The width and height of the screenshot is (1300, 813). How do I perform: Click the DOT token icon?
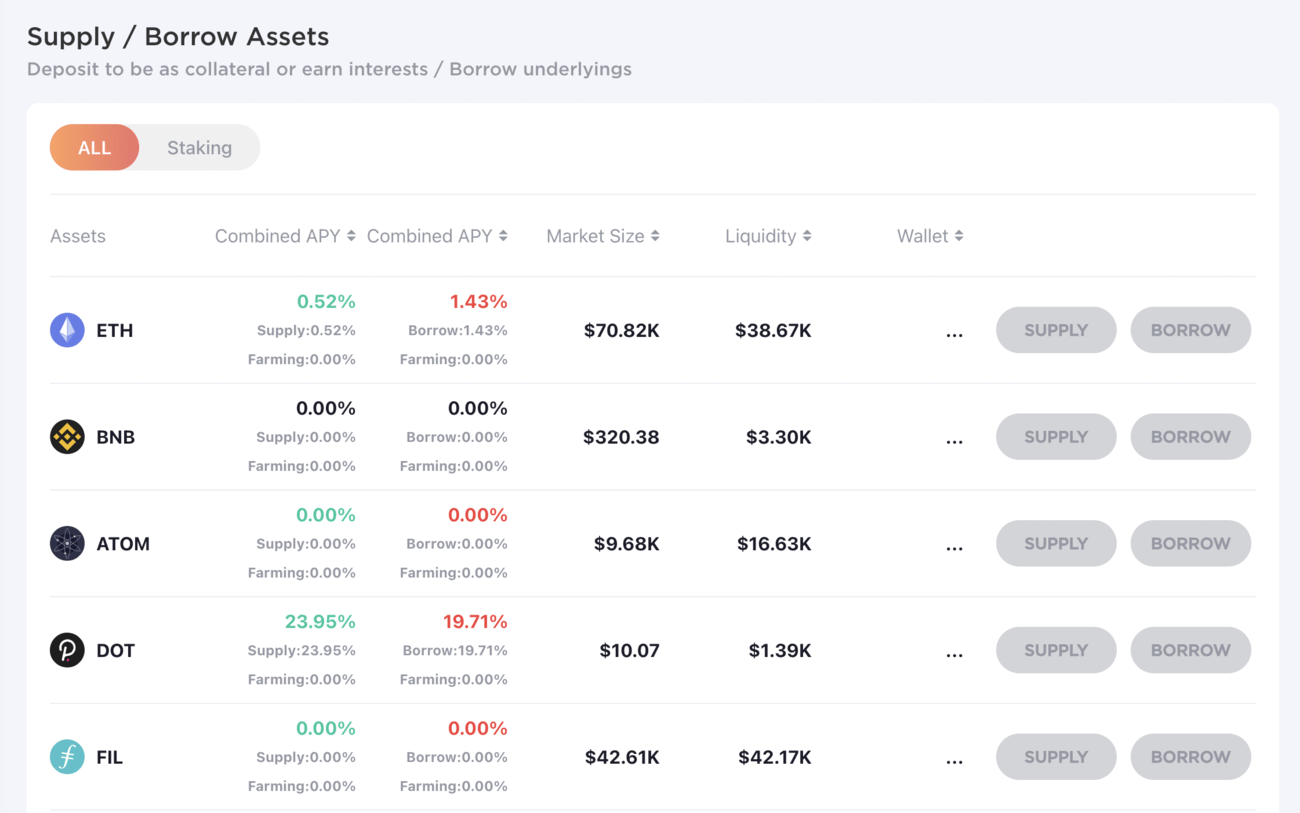click(x=67, y=650)
